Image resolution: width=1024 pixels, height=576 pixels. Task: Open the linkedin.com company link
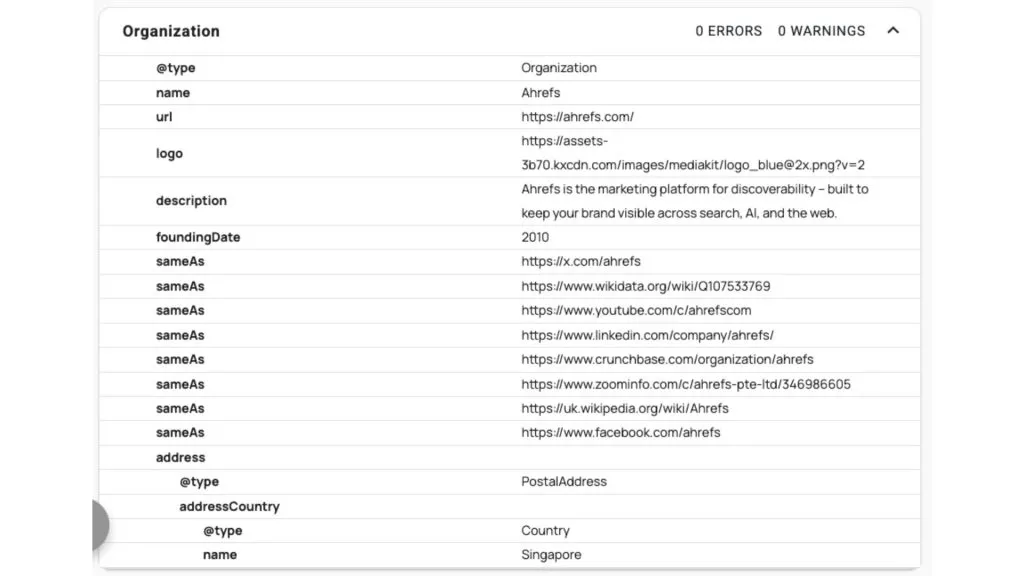click(x=647, y=335)
